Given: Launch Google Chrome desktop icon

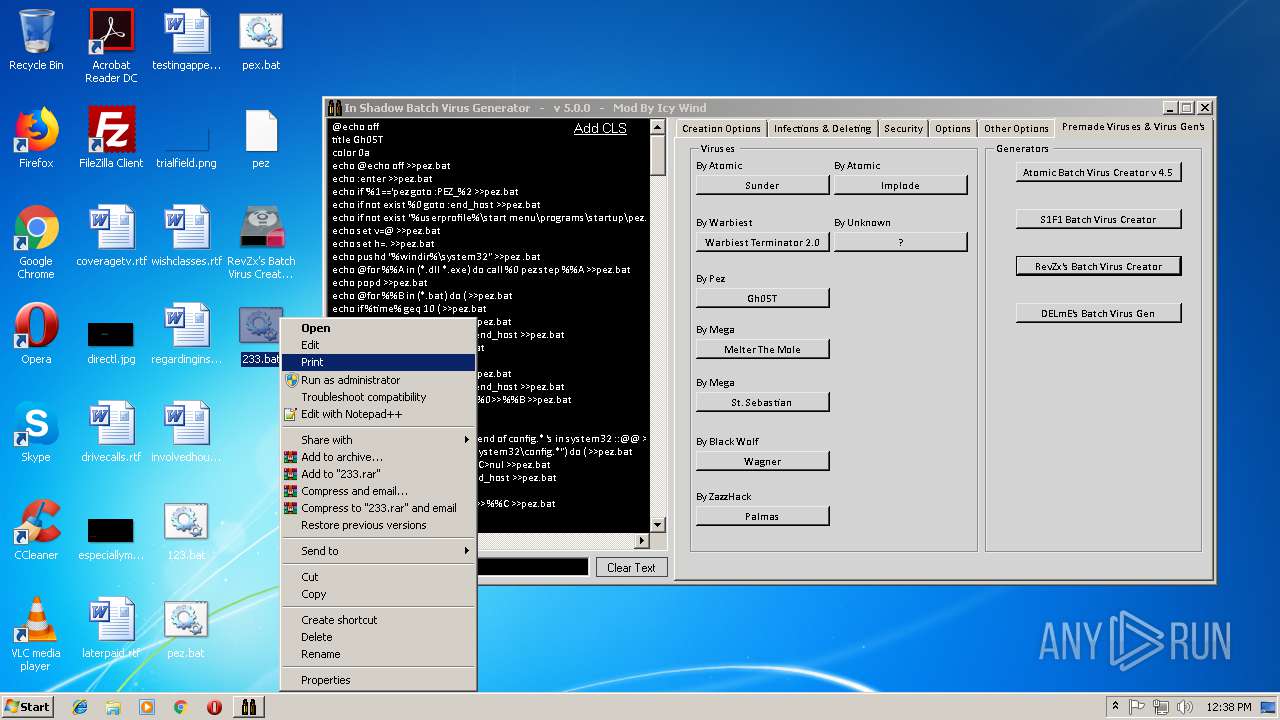Looking at the screenshot, I should [36, 242].
